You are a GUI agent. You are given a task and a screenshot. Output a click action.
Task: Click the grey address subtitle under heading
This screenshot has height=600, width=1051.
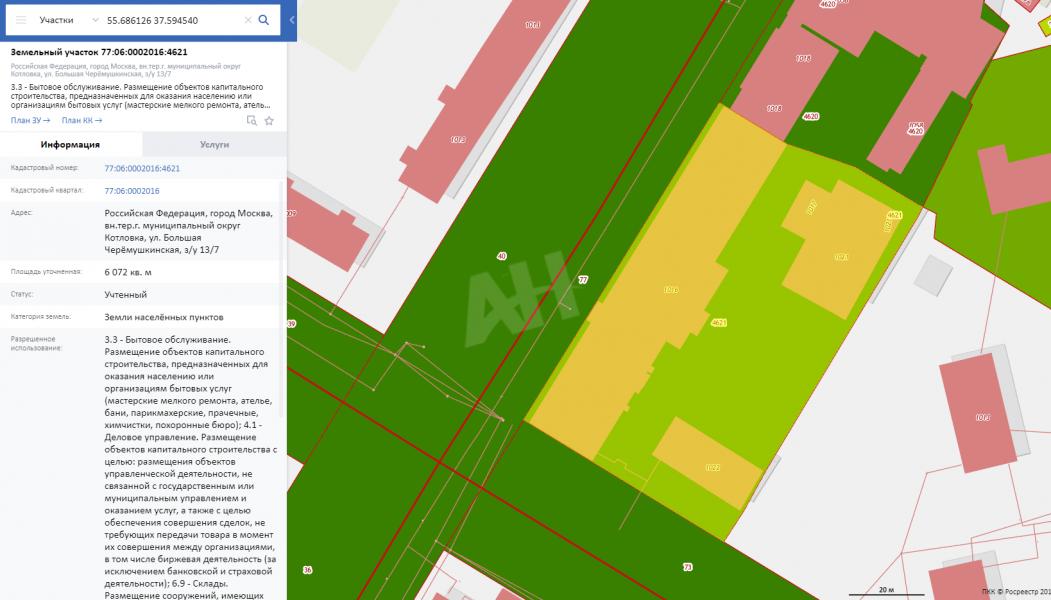tap(125, 70)
